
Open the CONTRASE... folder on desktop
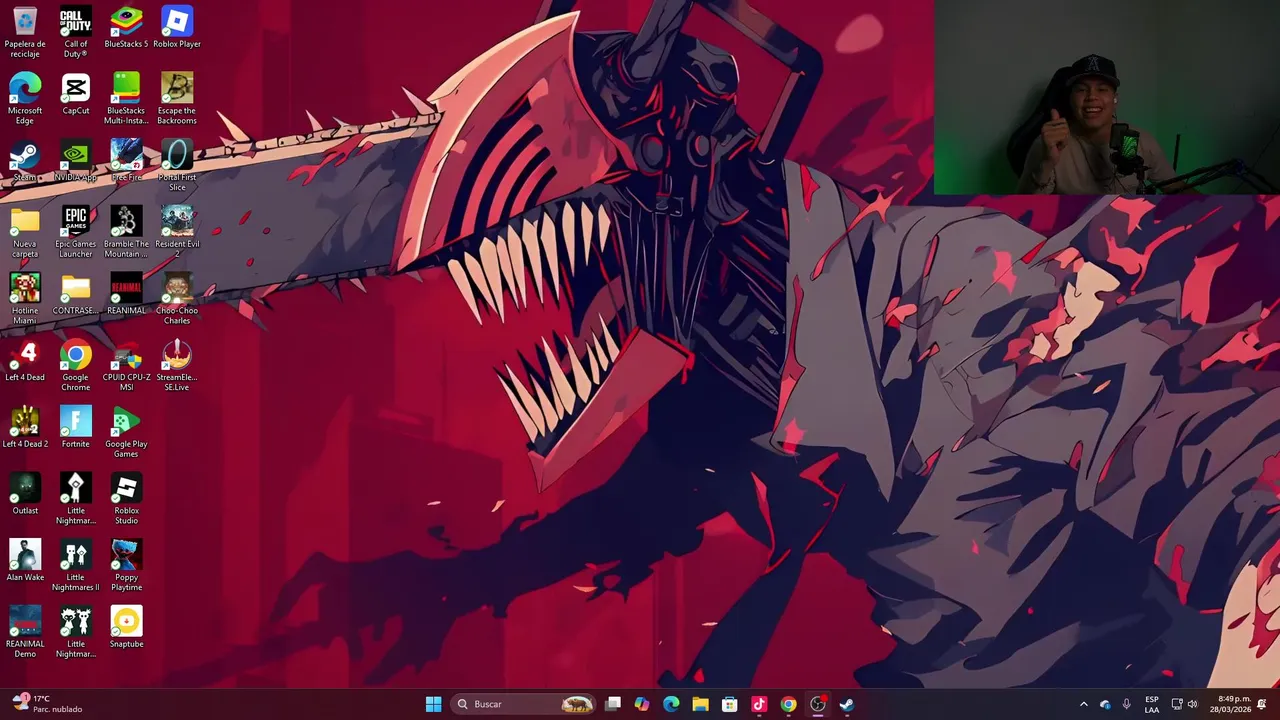click(76, 294)
